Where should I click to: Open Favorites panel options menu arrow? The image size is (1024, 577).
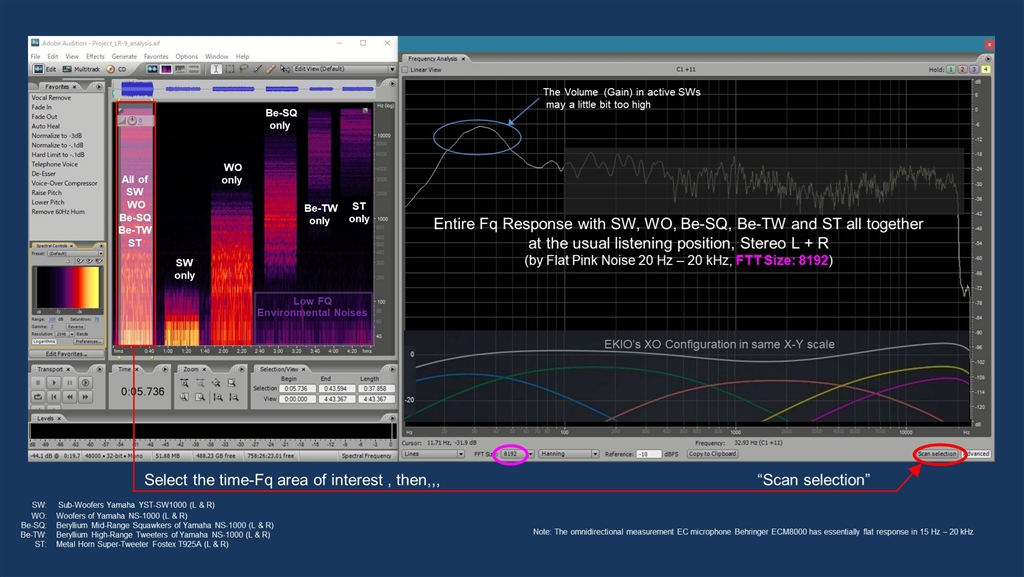click(x=99, y=86)
